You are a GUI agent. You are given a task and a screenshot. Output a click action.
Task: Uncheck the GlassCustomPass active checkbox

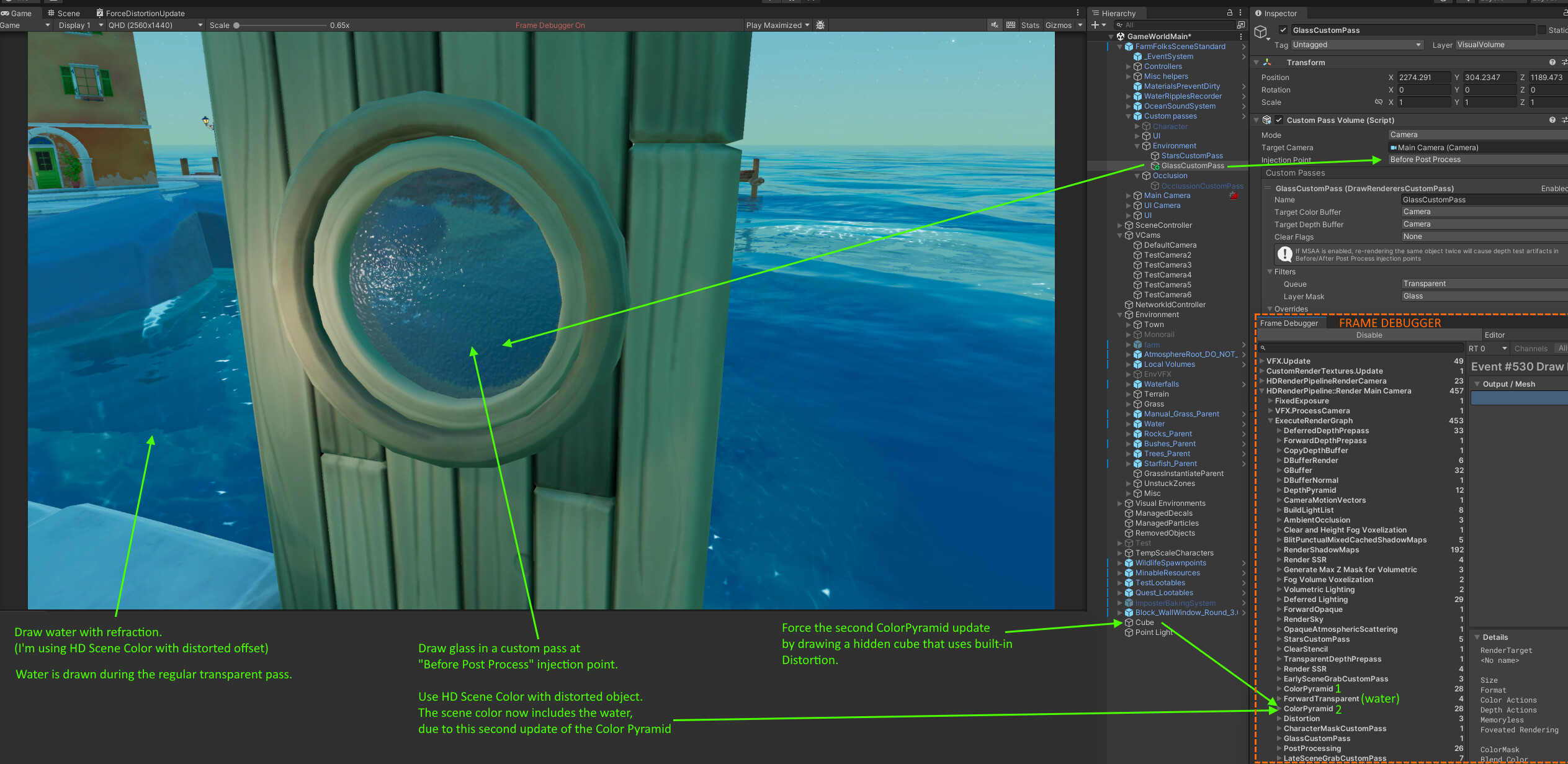click(x=1283, y=30)
